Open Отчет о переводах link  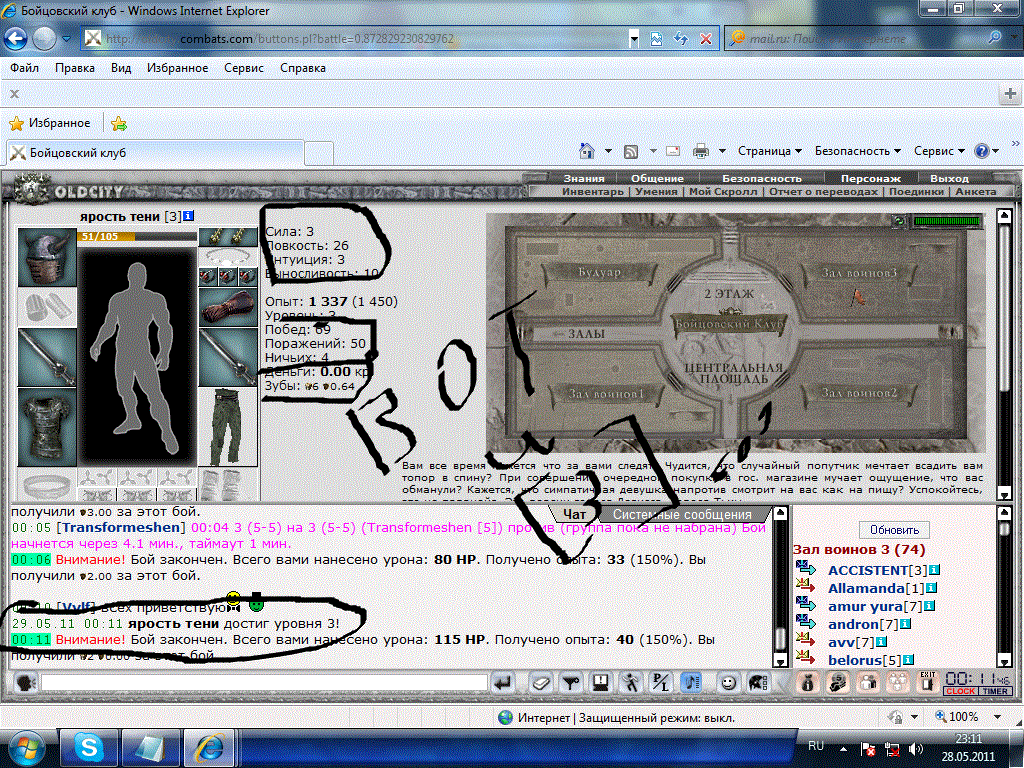(823, 191)
